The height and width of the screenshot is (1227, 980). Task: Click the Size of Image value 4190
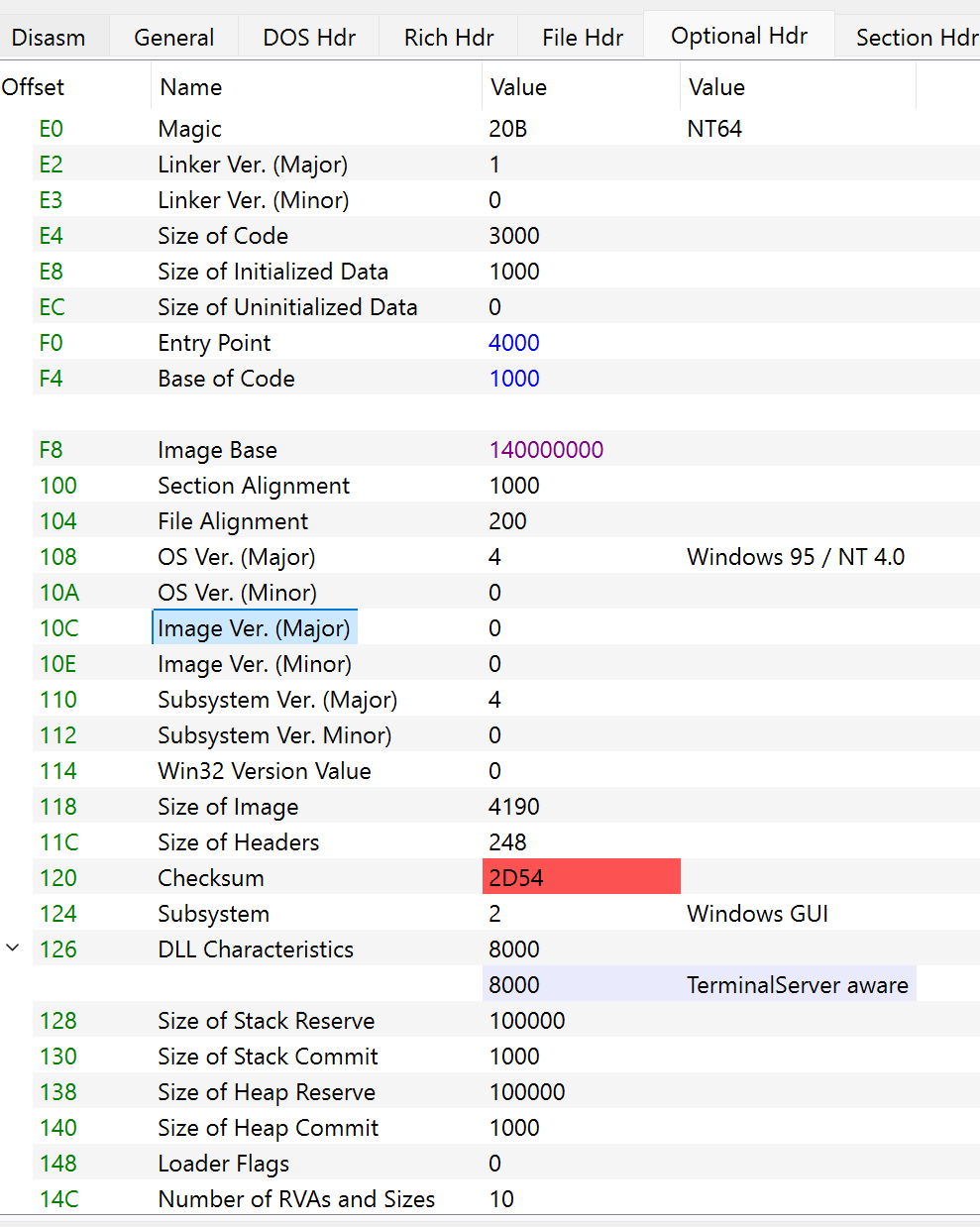pos(514,806)
